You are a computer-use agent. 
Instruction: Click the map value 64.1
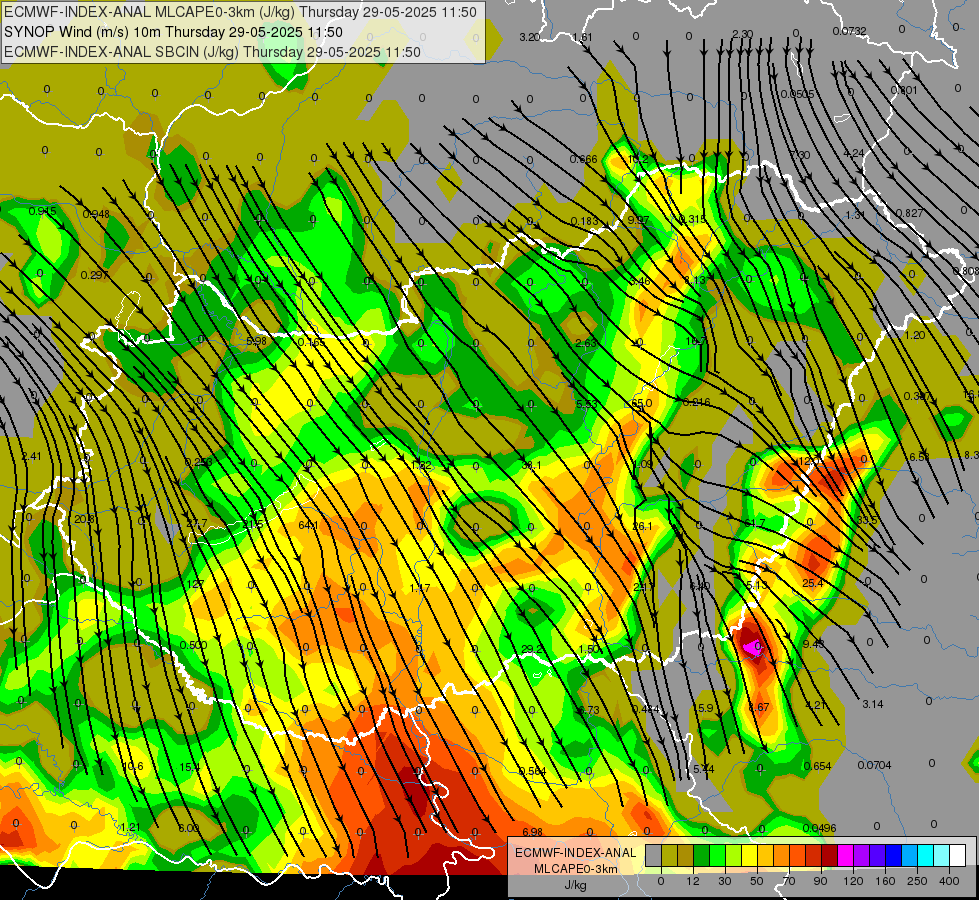(308, 525)
